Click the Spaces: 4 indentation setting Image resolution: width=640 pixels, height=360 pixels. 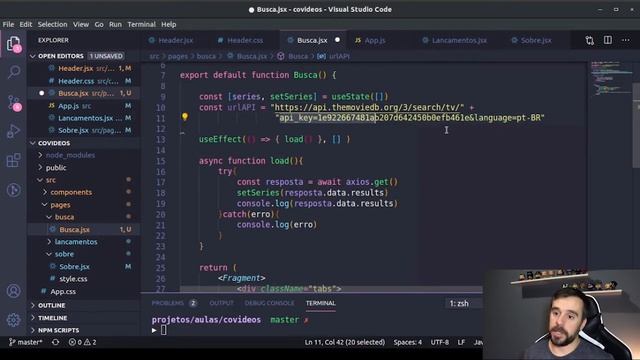pos(408,342)
